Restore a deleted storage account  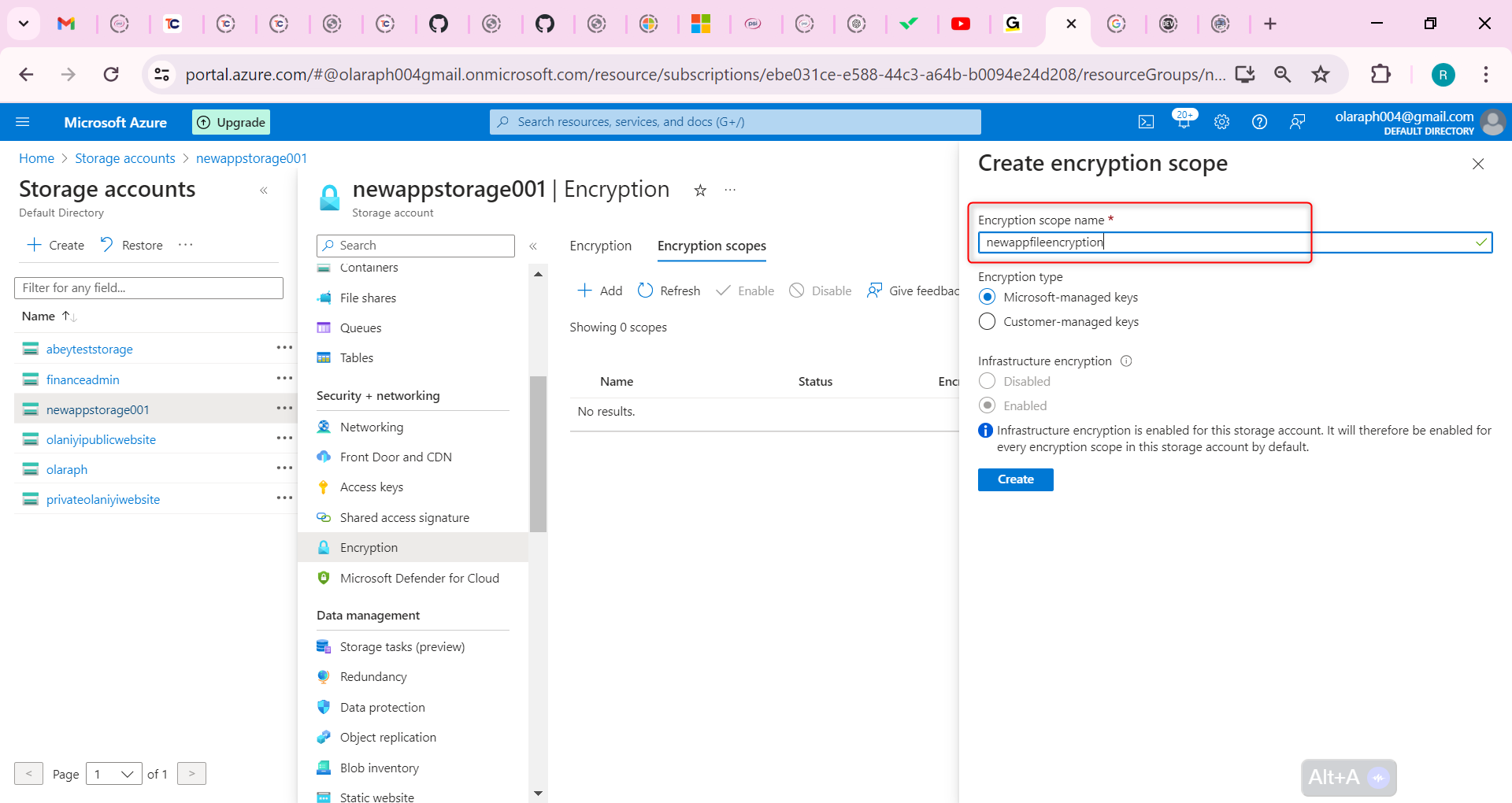[x=132, y=245]
